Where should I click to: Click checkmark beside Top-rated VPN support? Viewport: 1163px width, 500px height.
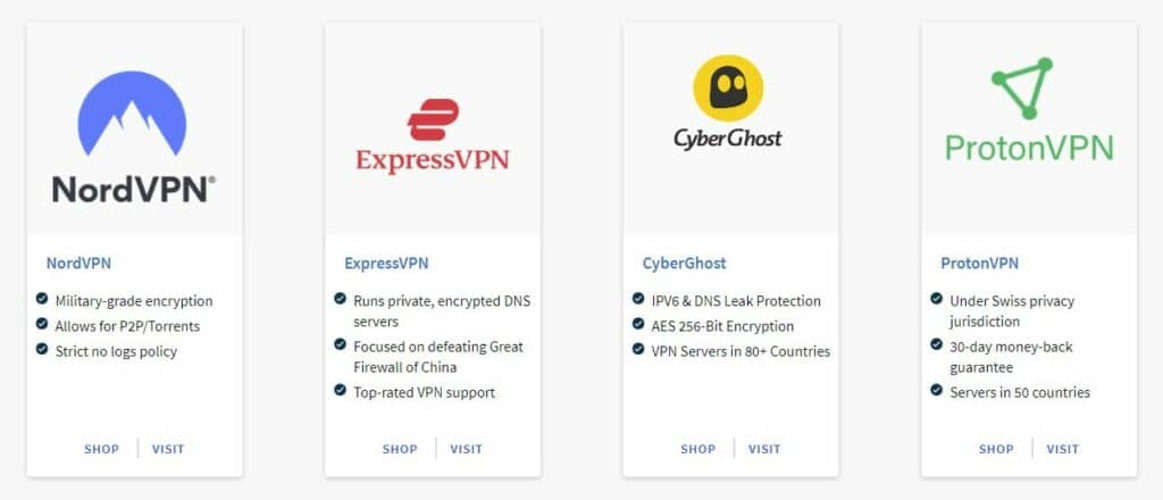click(x=340, y=391)
